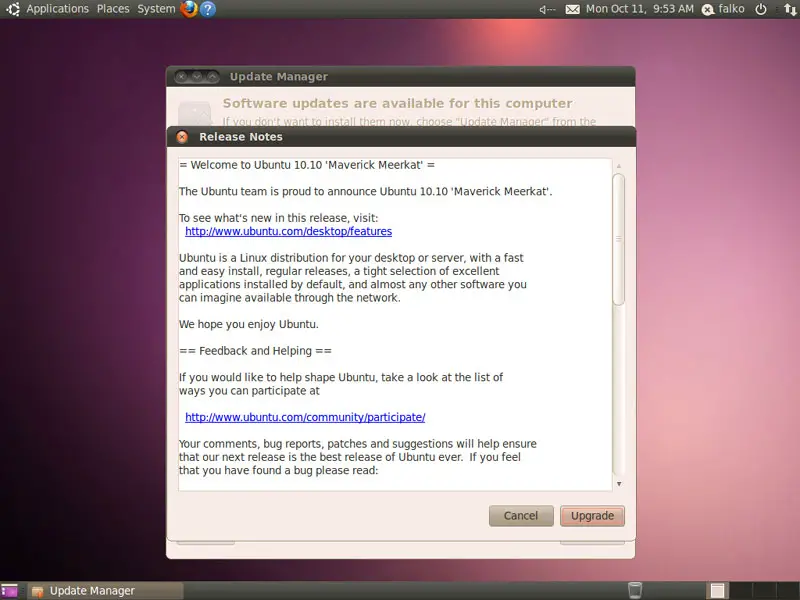Click the release notes scrollbar thumb
Screen dimensions: 800x600
click(x=618, y=239)
